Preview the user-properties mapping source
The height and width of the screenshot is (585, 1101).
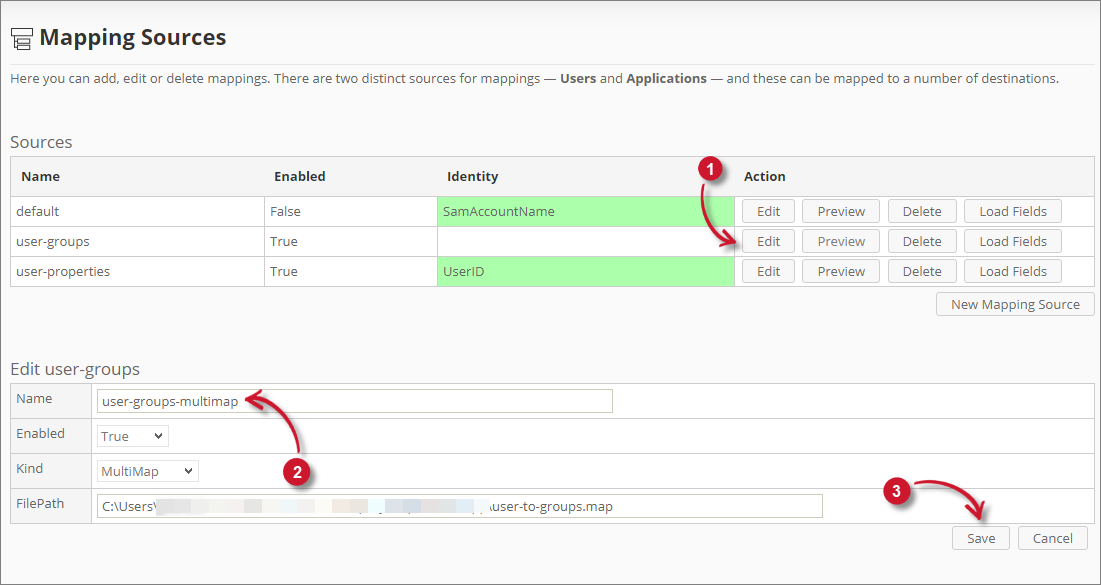(841, 271)
